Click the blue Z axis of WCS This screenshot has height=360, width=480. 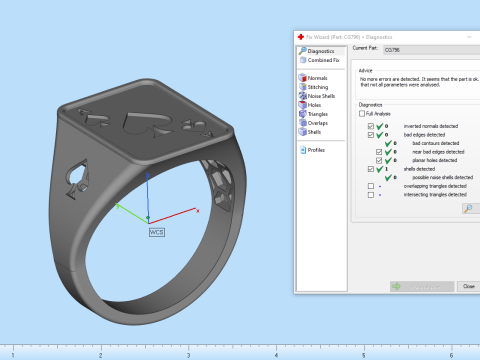pos(147,197)
